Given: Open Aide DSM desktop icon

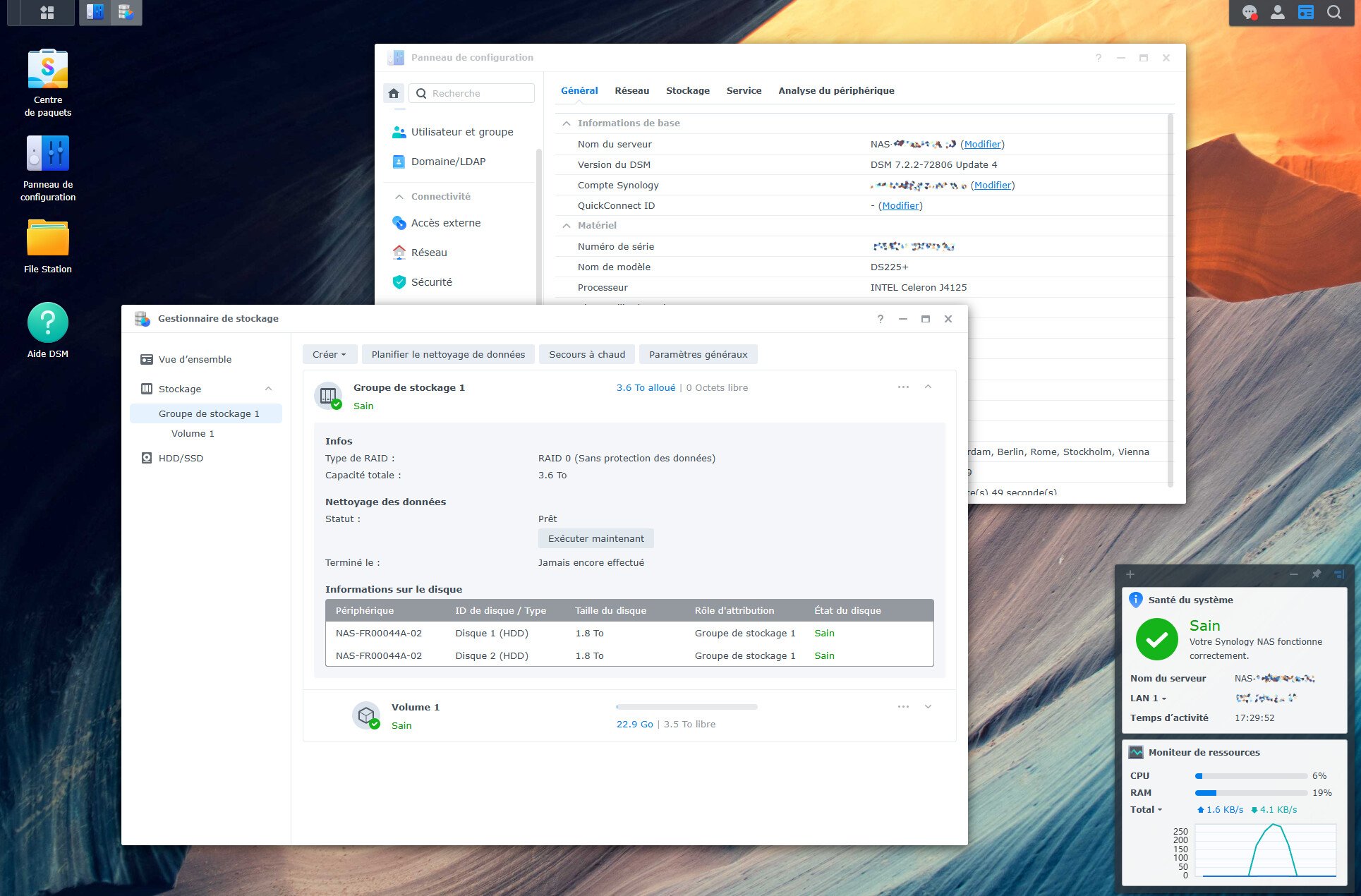Looking at the screenshot, I should pos(47,325).
